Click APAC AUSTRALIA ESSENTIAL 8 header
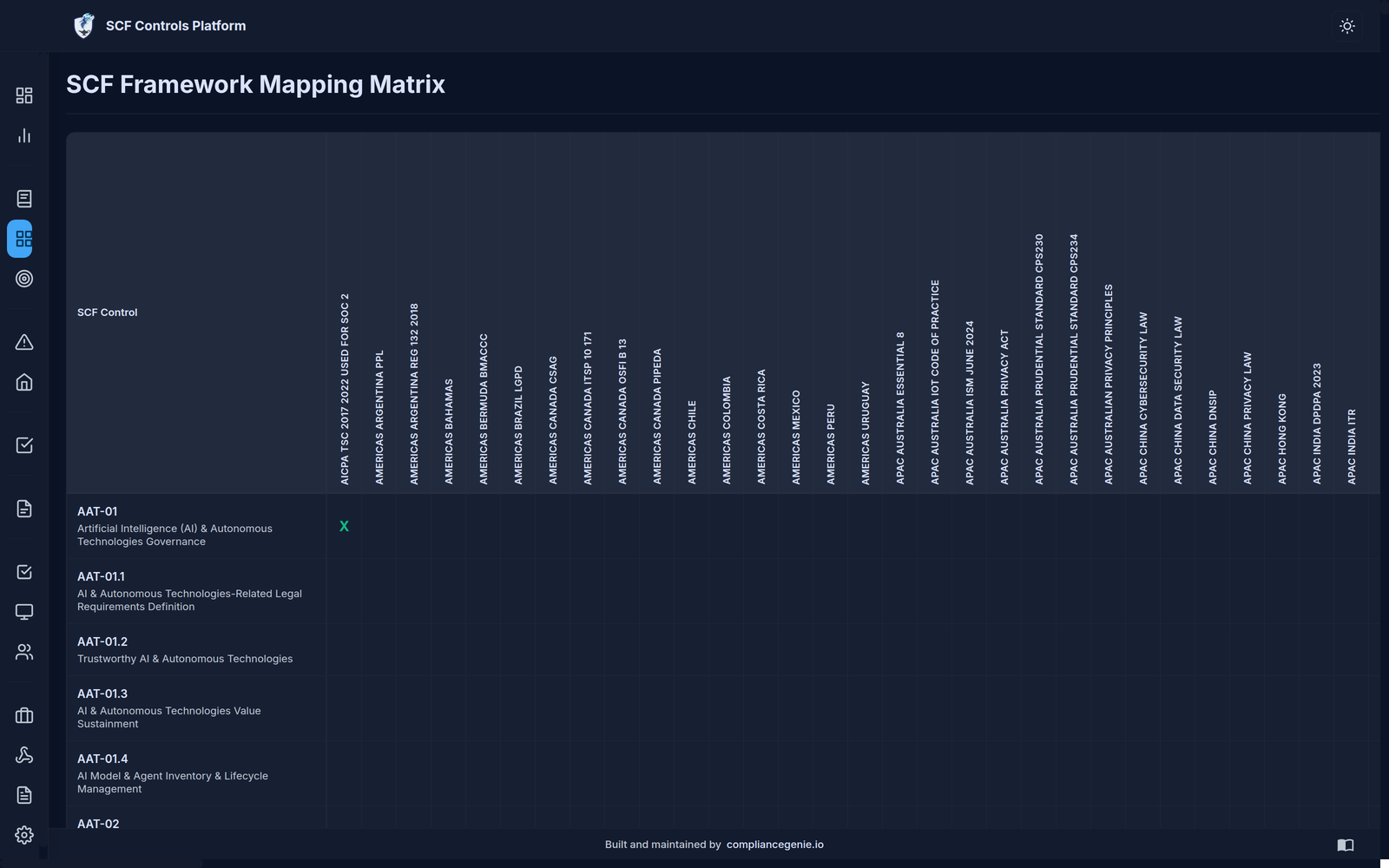This screenshot has height=868, width=1389. (x=900, y=408)
